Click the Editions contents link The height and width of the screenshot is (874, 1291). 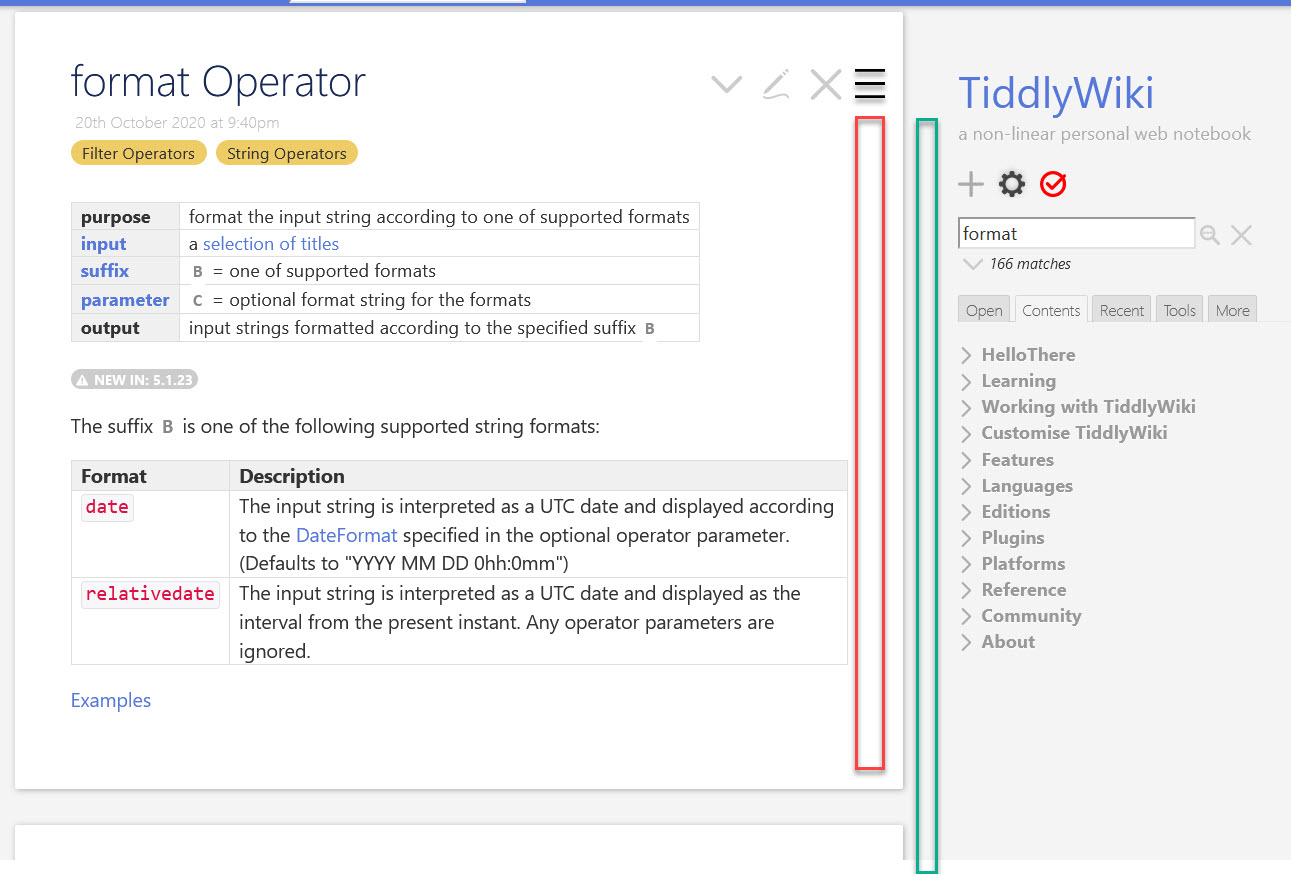[x=1015, y=512]
